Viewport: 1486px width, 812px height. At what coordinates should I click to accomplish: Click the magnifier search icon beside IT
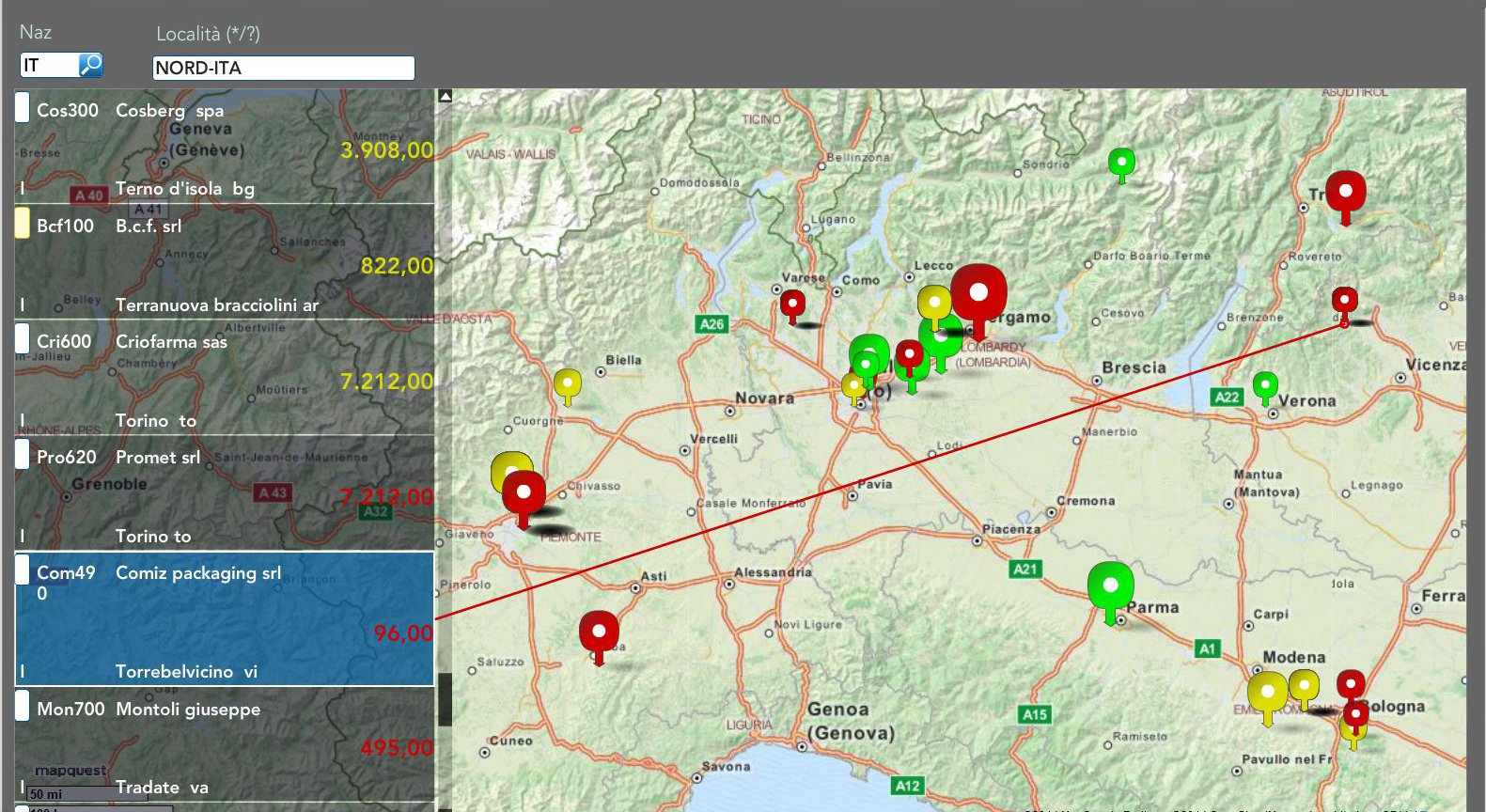90,65
